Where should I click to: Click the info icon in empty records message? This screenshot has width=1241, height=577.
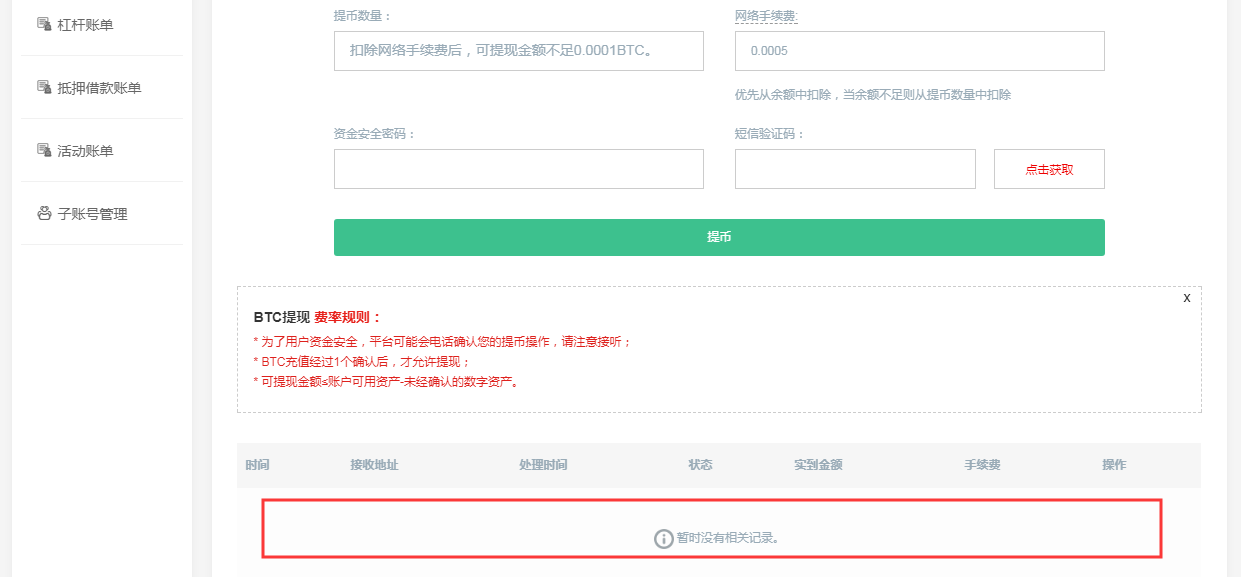pyautogui.click(x=663, y=538)
